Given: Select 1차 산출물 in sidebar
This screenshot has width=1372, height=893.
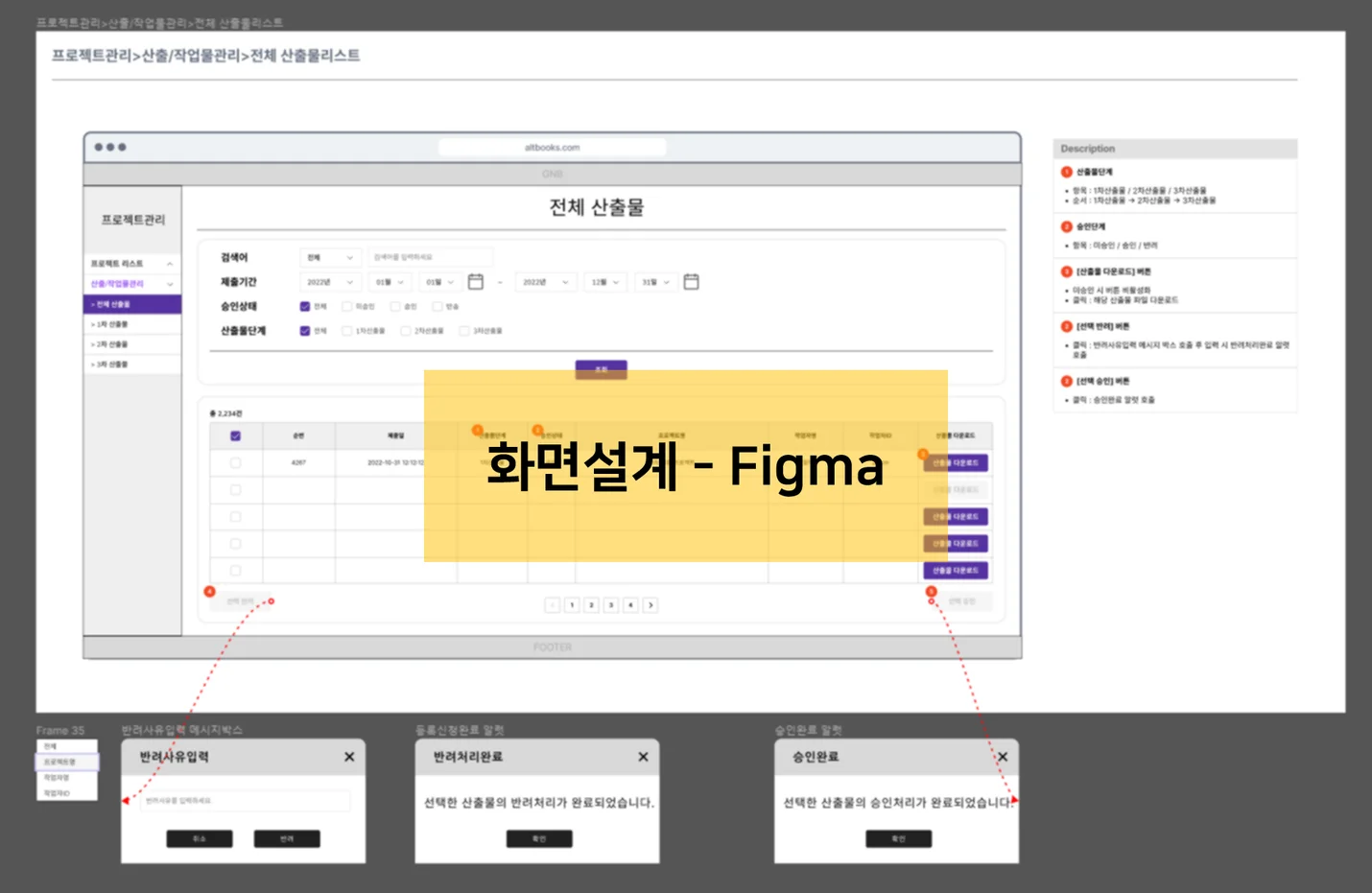Looking at the screenshot, I should pos(132,324).
